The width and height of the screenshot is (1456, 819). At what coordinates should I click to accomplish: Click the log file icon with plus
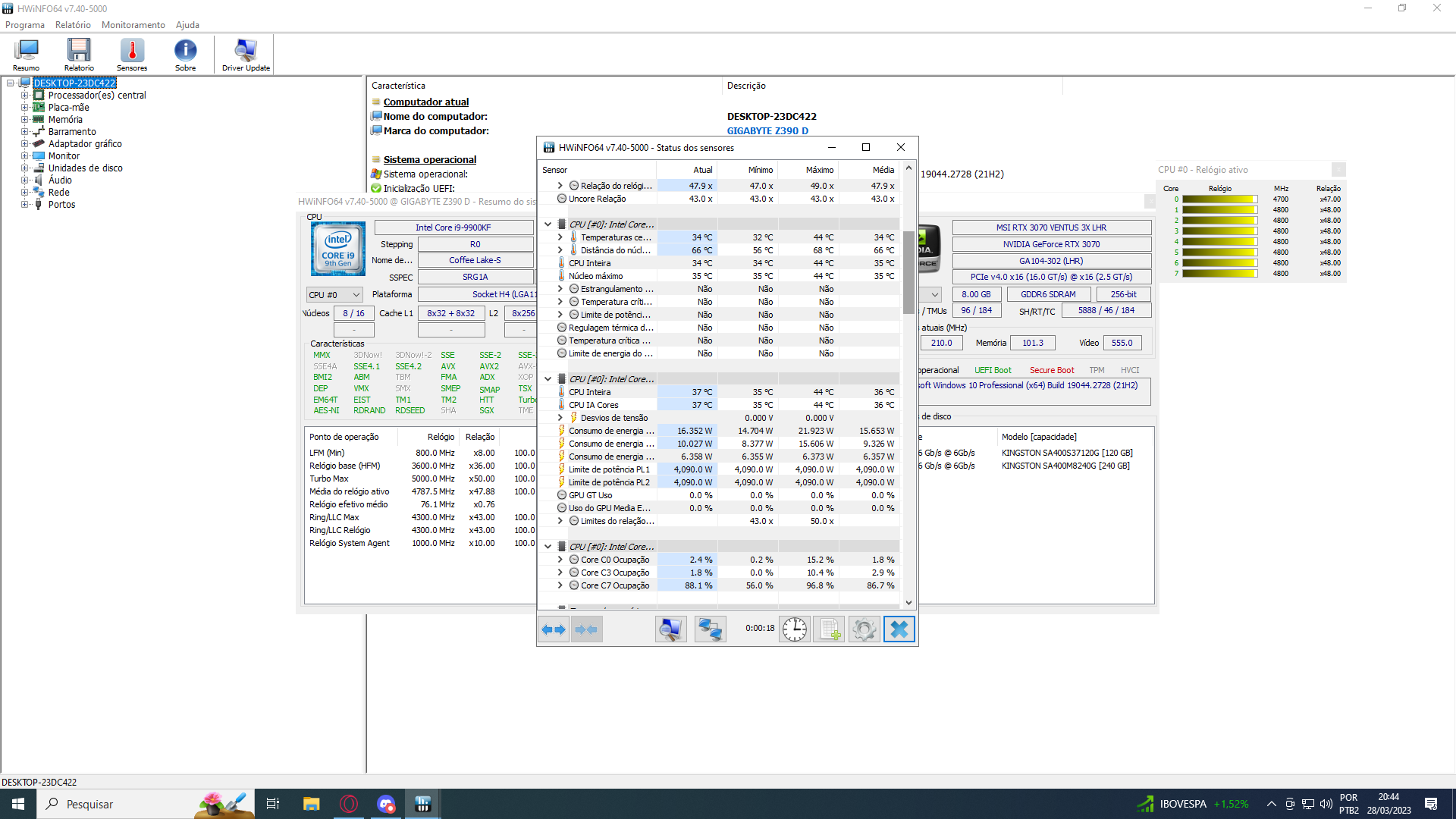click(829, 629)
